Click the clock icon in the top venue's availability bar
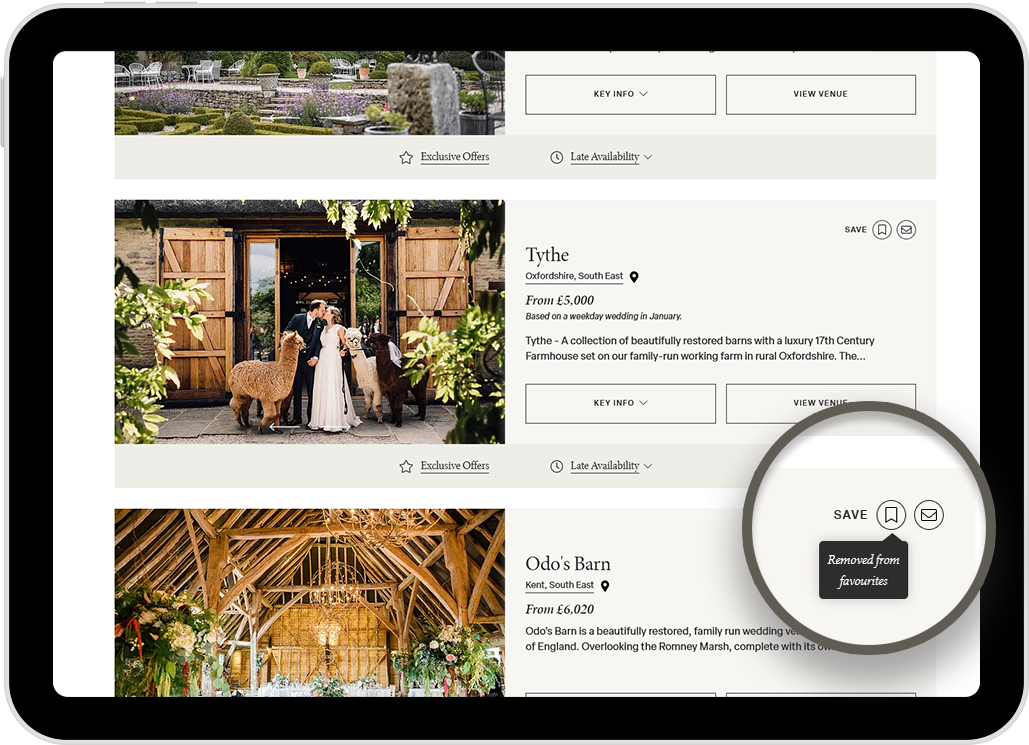The image size is (1029, 745). 556,158
